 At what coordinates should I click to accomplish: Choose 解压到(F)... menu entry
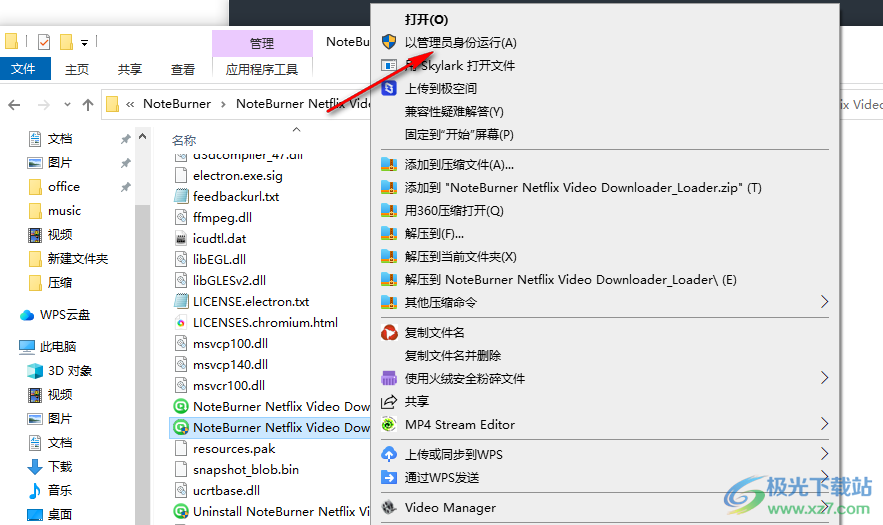(x=434, y=233)
